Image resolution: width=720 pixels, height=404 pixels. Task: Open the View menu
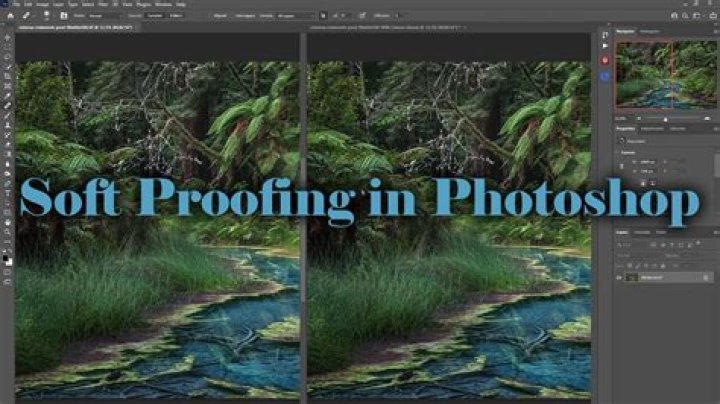click(x=127, y=4)
